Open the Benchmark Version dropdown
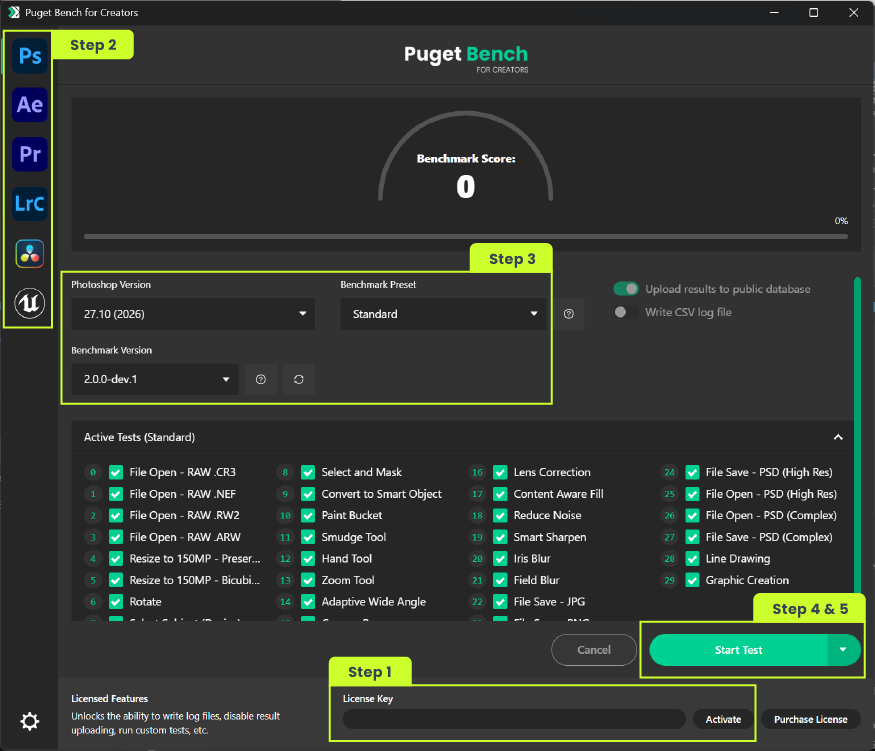 [155, 379]
